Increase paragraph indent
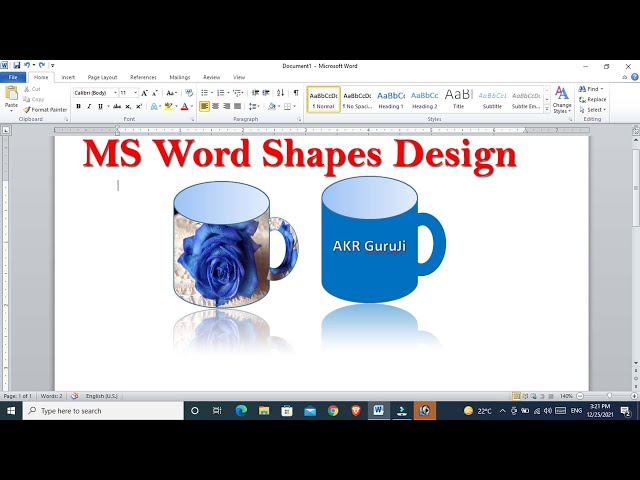The image size is (640, 480). click(266, 93)
